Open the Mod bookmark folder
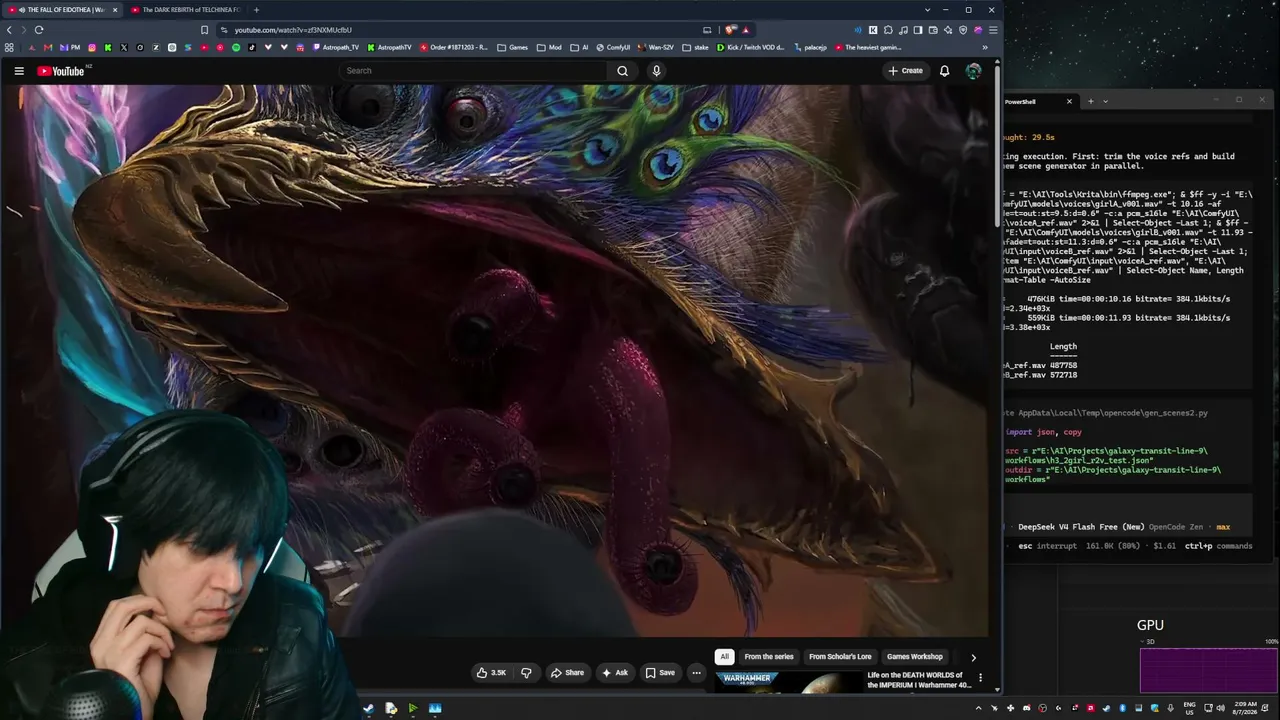Screen dimensions: 1280x720 click(549, 47)
